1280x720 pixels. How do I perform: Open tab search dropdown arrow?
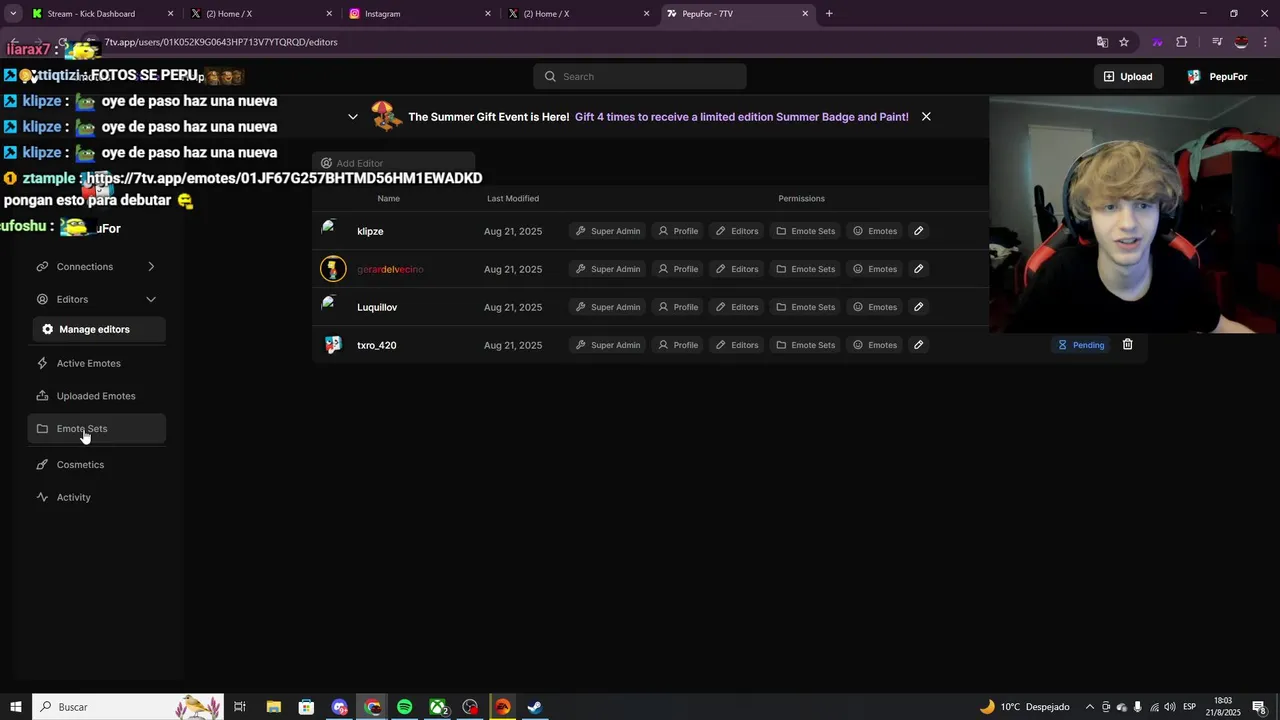click(x=13, y=14)
